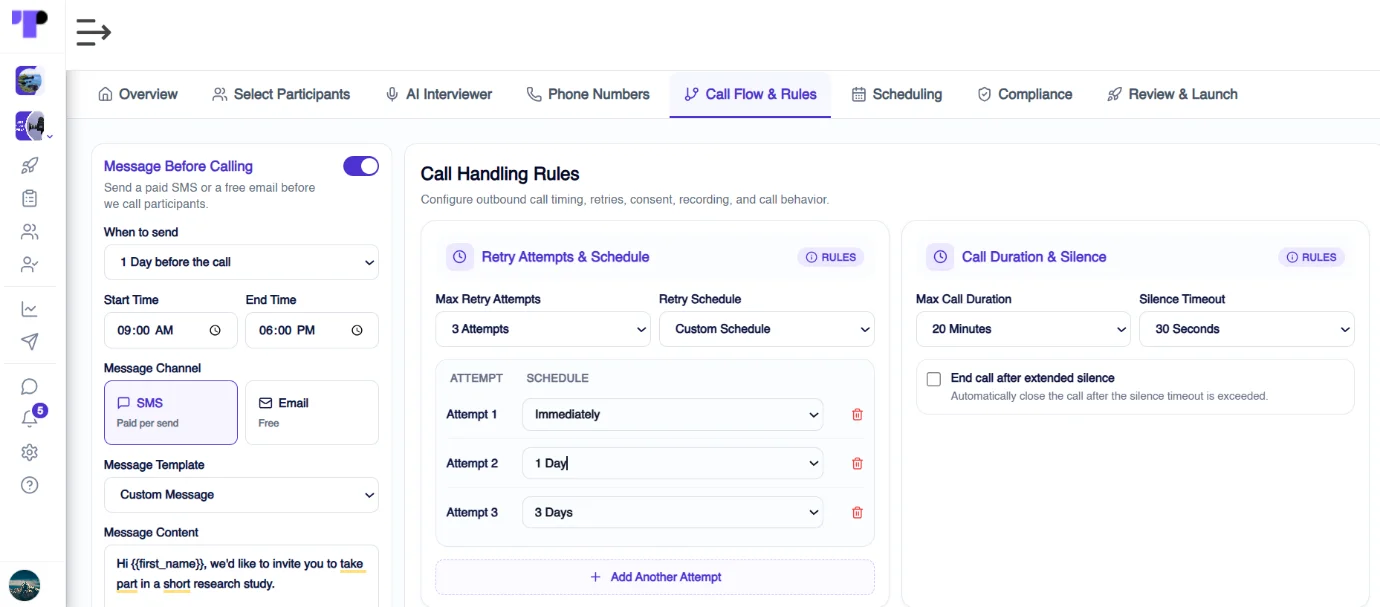The image size is (1380, 607).
Task: Open the Max Call Duration dropdown
Action: 1023,329
